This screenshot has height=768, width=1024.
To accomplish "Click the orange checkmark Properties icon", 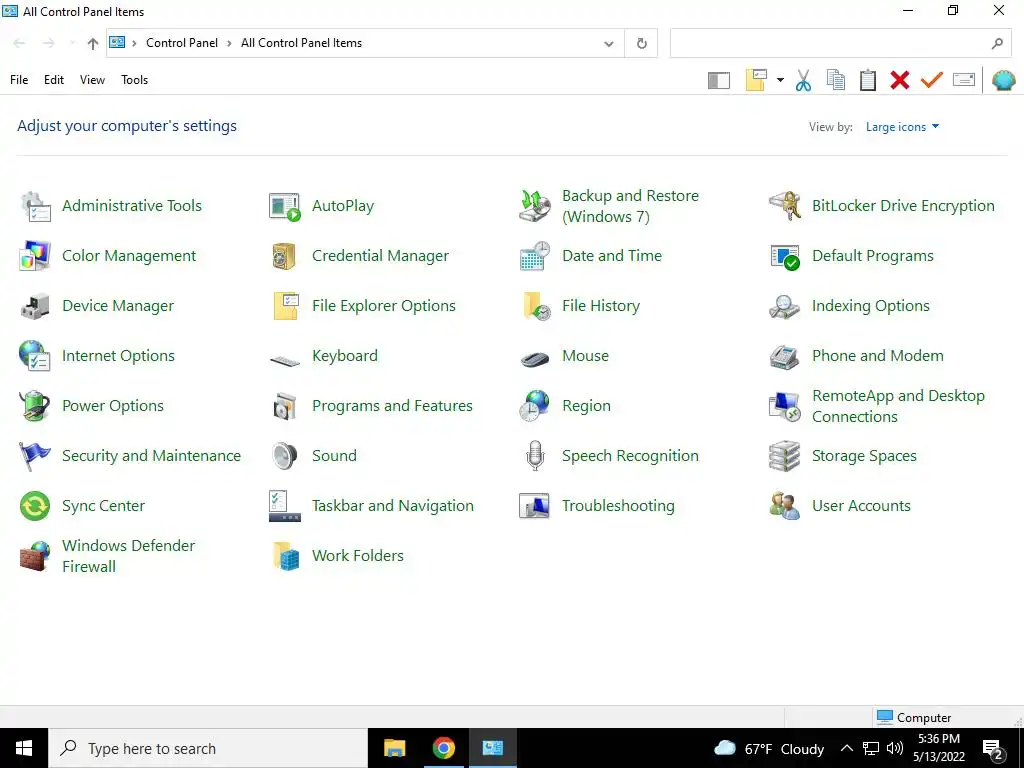I will pyautogui.click(x=932, y=80).
